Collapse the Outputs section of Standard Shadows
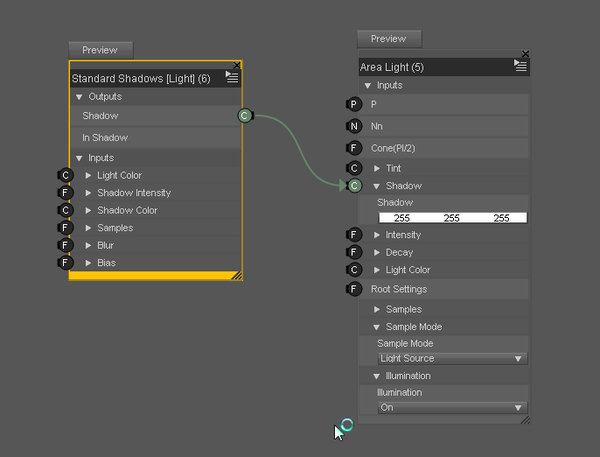 (79, 97)
